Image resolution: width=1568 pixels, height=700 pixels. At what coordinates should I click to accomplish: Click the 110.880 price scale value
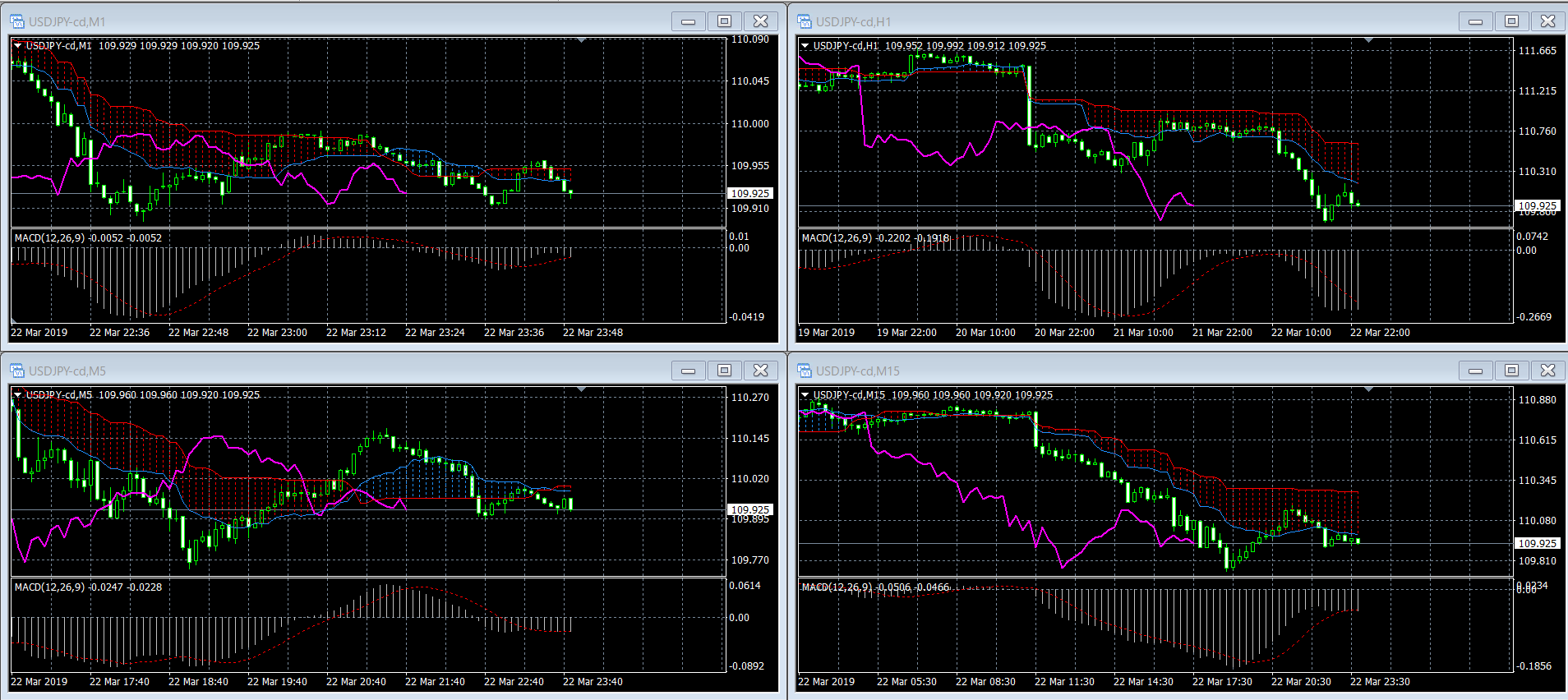[x=1538, y=400]
